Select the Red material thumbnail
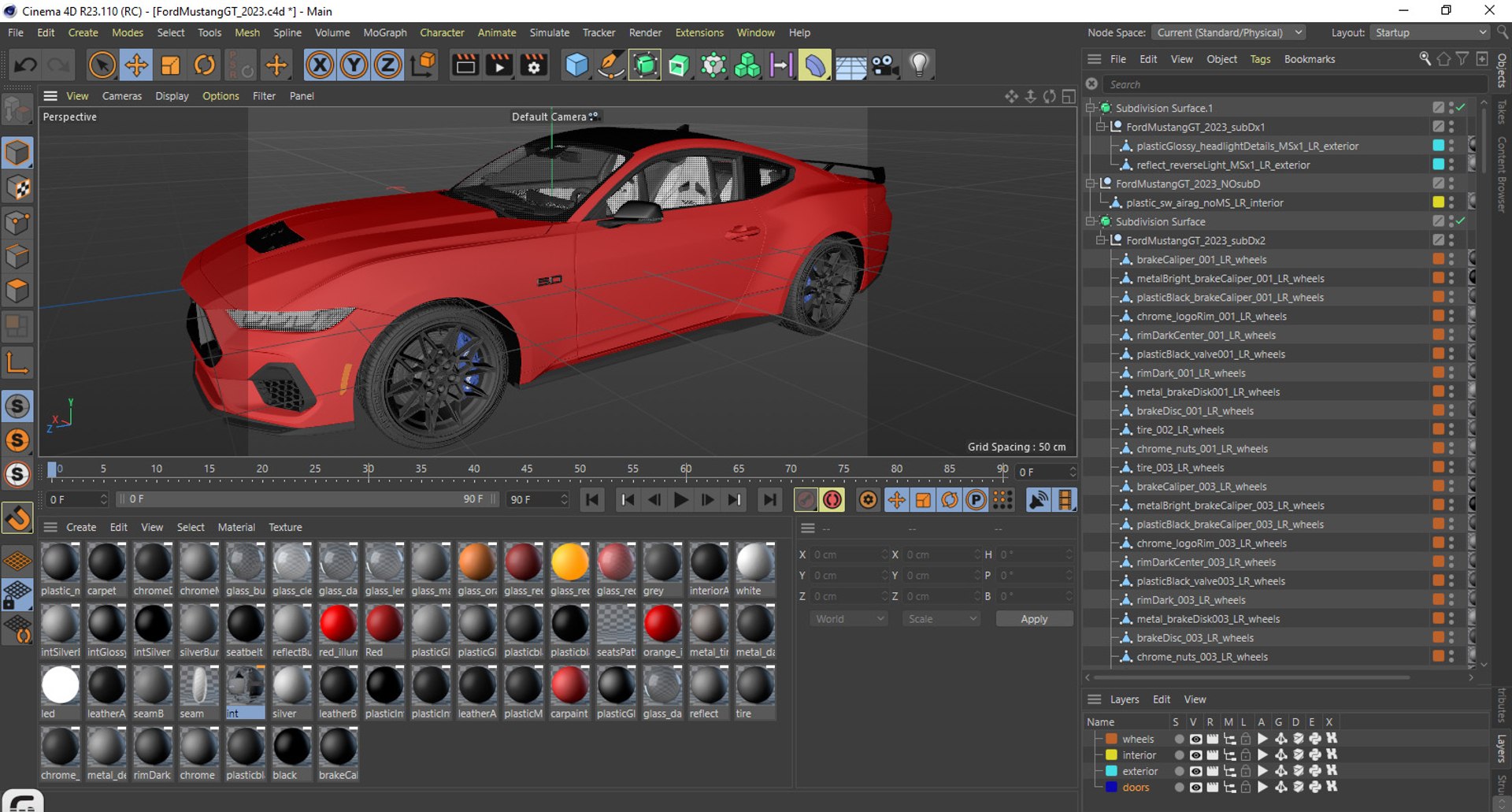Screen dimensions: 1512x812 point(384,624)
